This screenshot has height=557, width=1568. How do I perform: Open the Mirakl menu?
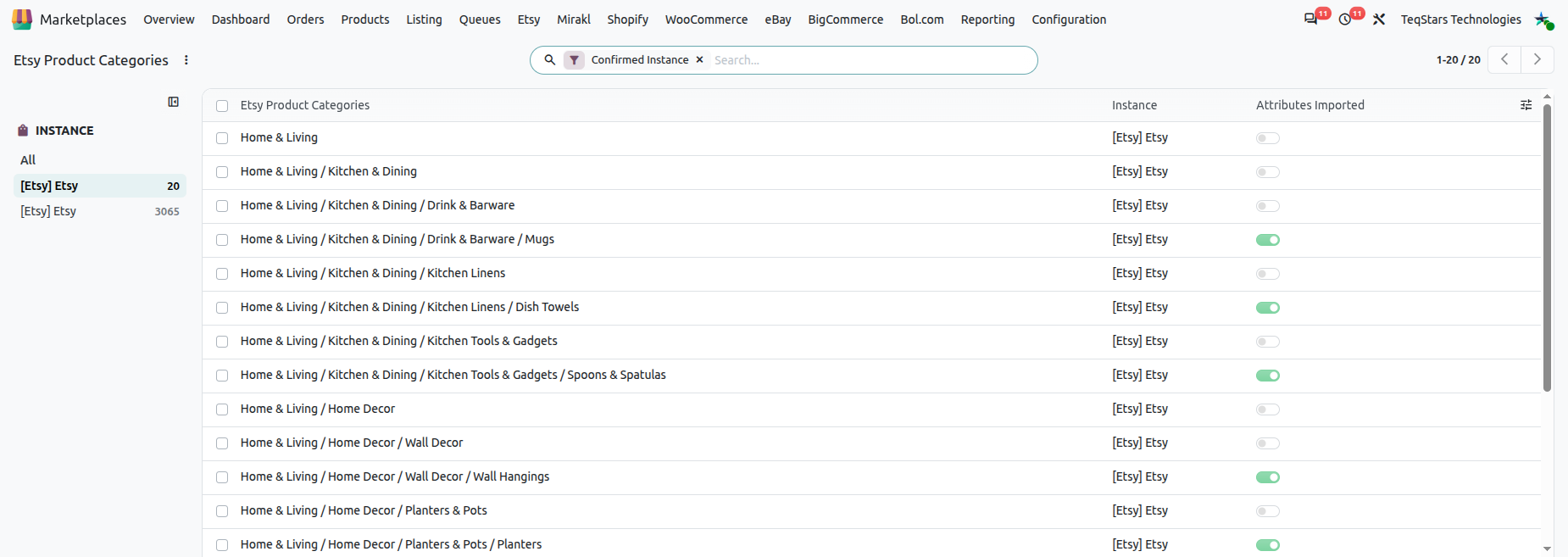pos(574,19)
